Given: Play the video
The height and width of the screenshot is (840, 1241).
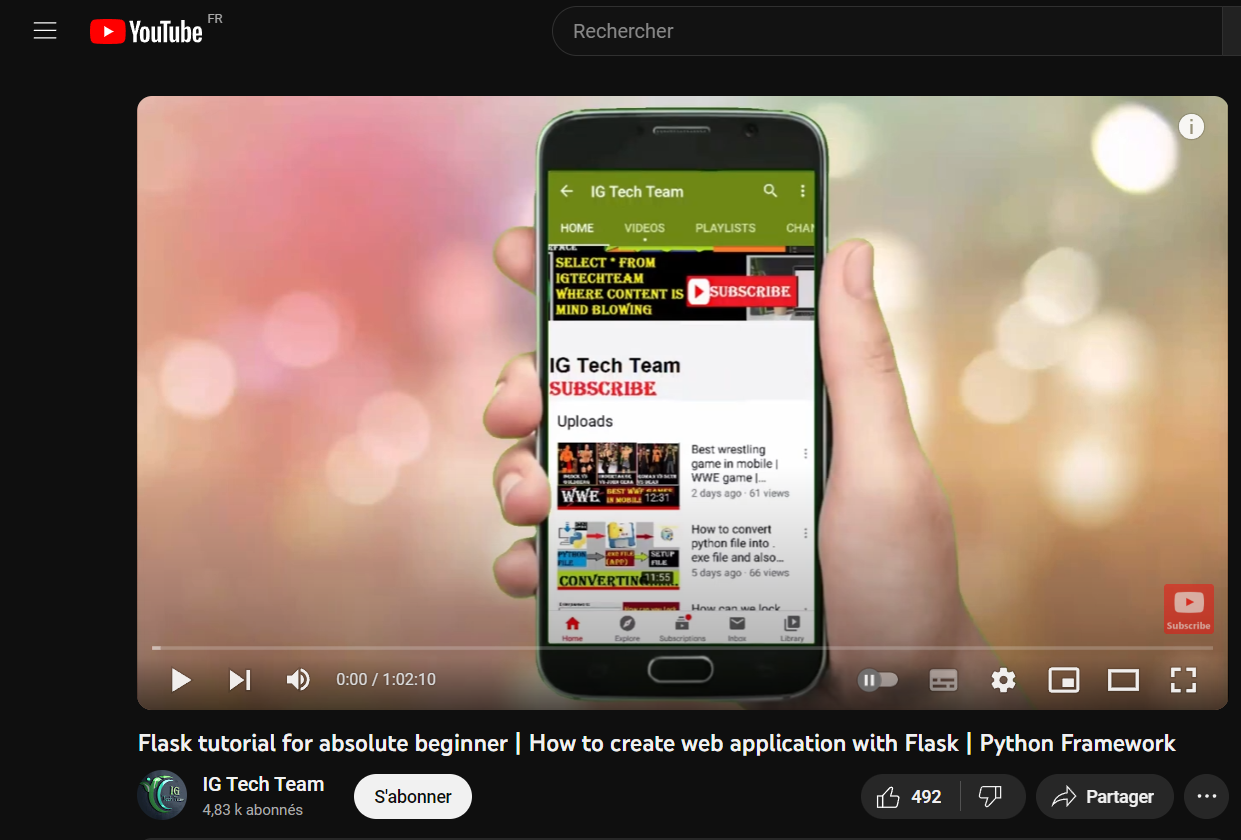Looking at the screenshot, I should (x=181, y=680).
